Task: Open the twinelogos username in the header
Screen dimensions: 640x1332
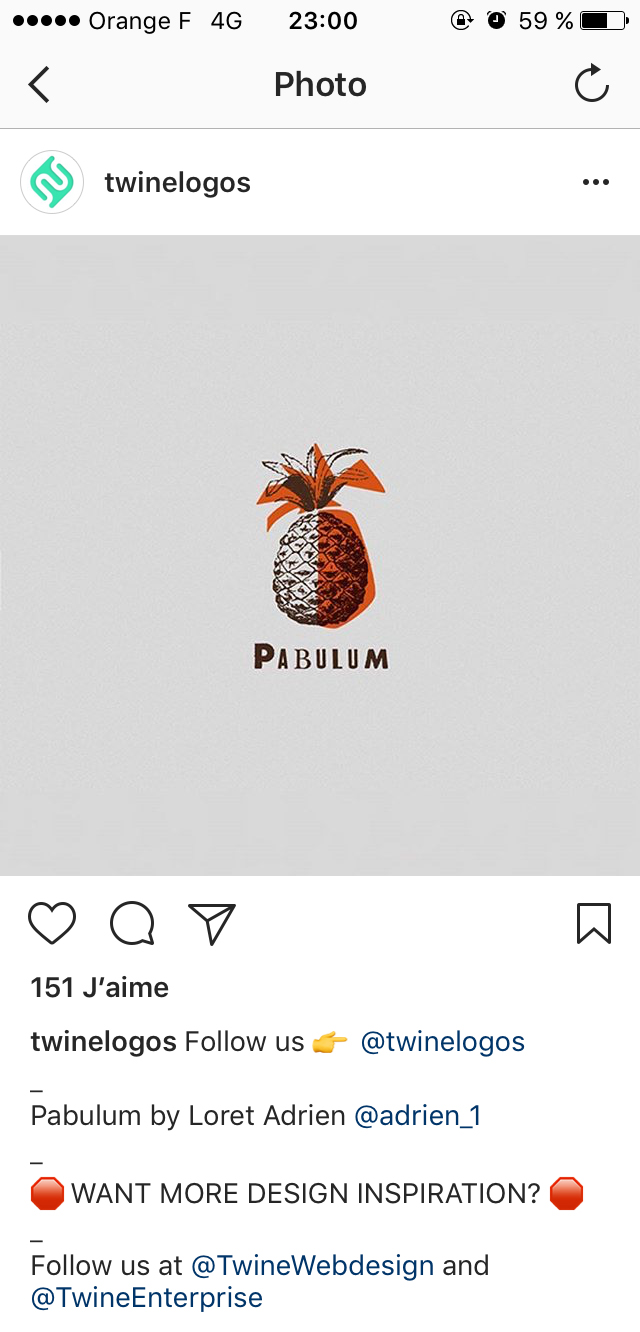Action: pyautogui.click(x=177, y=183)
